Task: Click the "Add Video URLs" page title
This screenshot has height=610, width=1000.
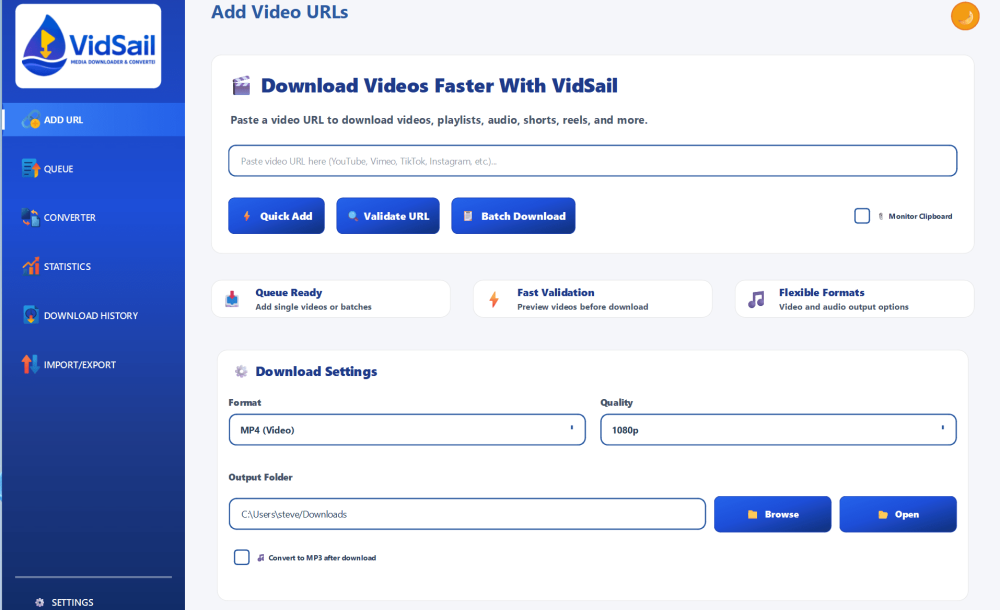Action: pyautogui.click(x=279, y=12)
